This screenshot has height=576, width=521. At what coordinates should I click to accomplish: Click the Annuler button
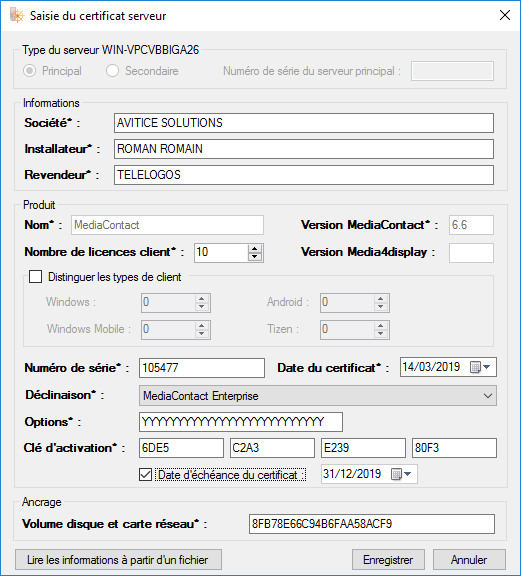(469, 560)
